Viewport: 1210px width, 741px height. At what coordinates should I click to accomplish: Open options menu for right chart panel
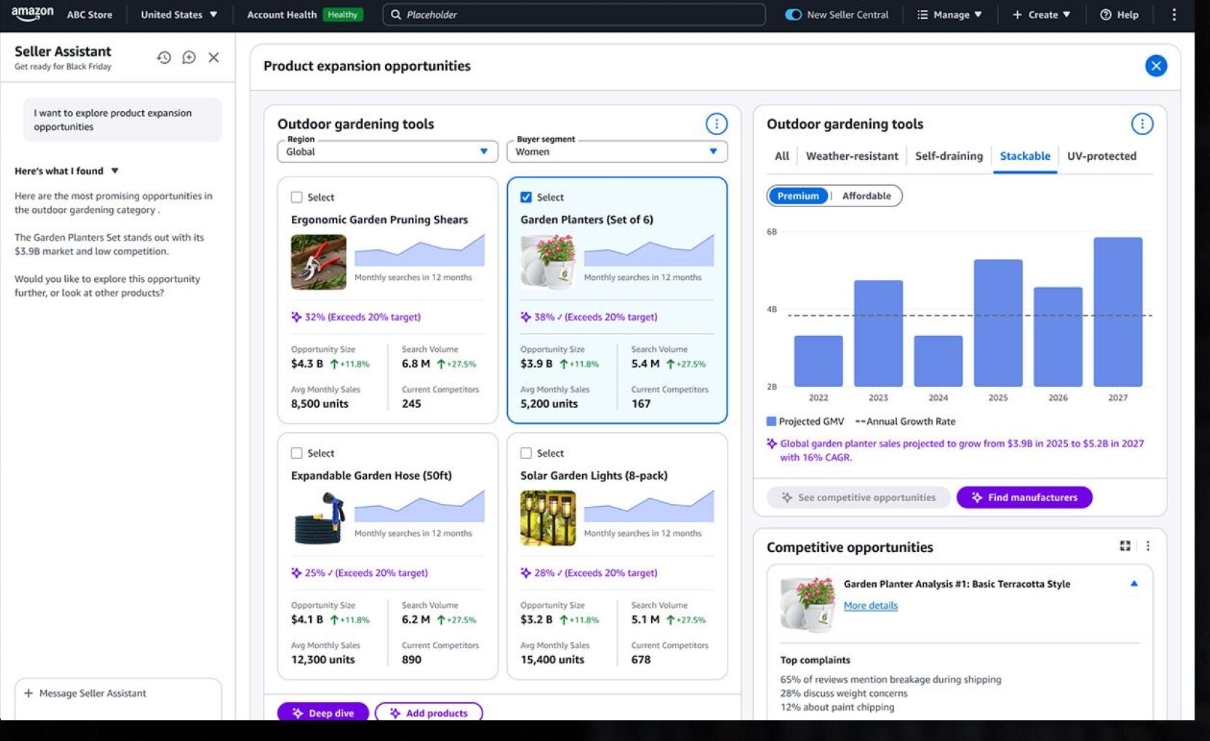1141,124
